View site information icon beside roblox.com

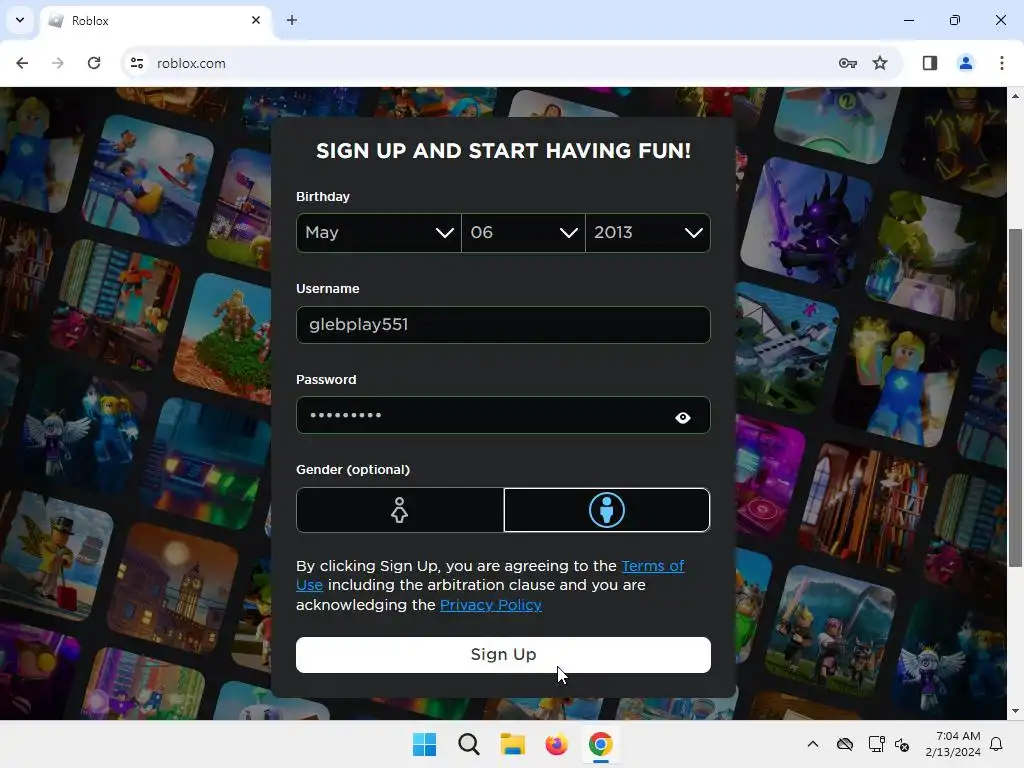click(137, 63)
